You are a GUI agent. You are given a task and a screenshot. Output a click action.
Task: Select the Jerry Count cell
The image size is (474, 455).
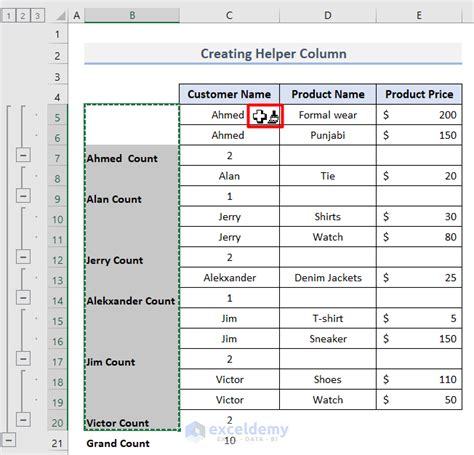132,257
